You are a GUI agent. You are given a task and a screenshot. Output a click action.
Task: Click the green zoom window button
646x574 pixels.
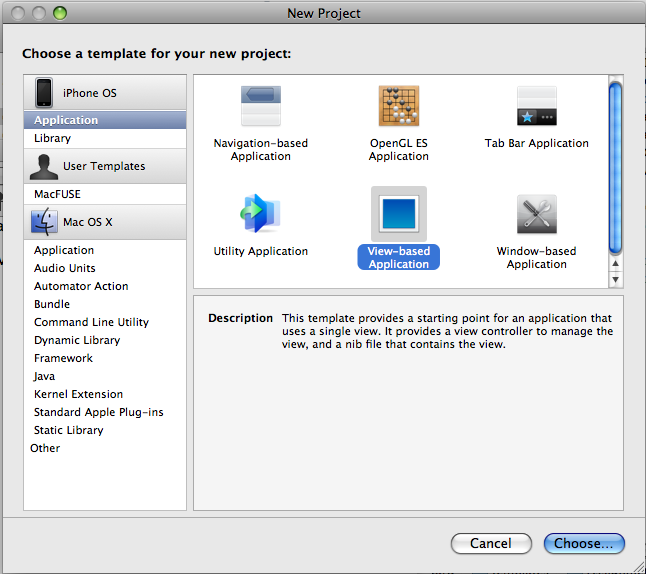click(x=60, y=13)
